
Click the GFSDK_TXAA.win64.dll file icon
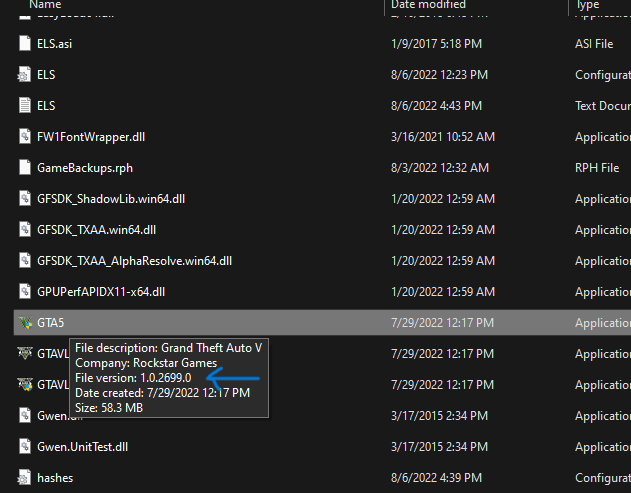click(x=25, y=229)
